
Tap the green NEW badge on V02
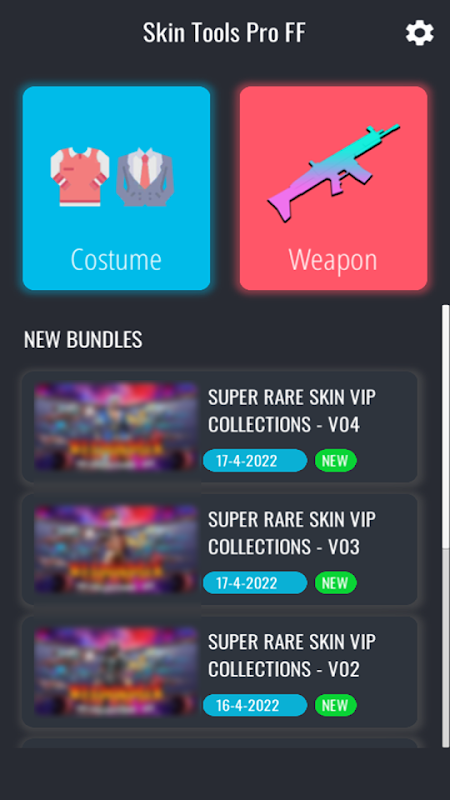click(x=335, y=705)
